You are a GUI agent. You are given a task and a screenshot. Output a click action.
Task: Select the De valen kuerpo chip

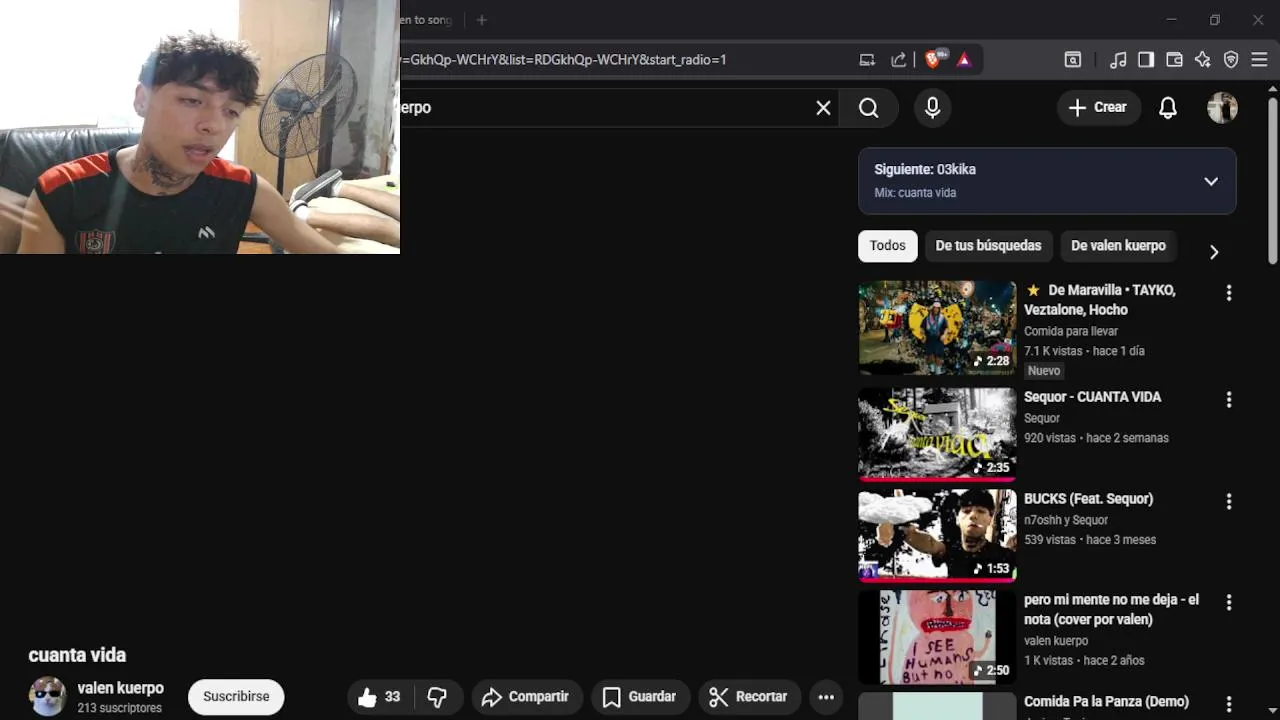(1118, 245)
